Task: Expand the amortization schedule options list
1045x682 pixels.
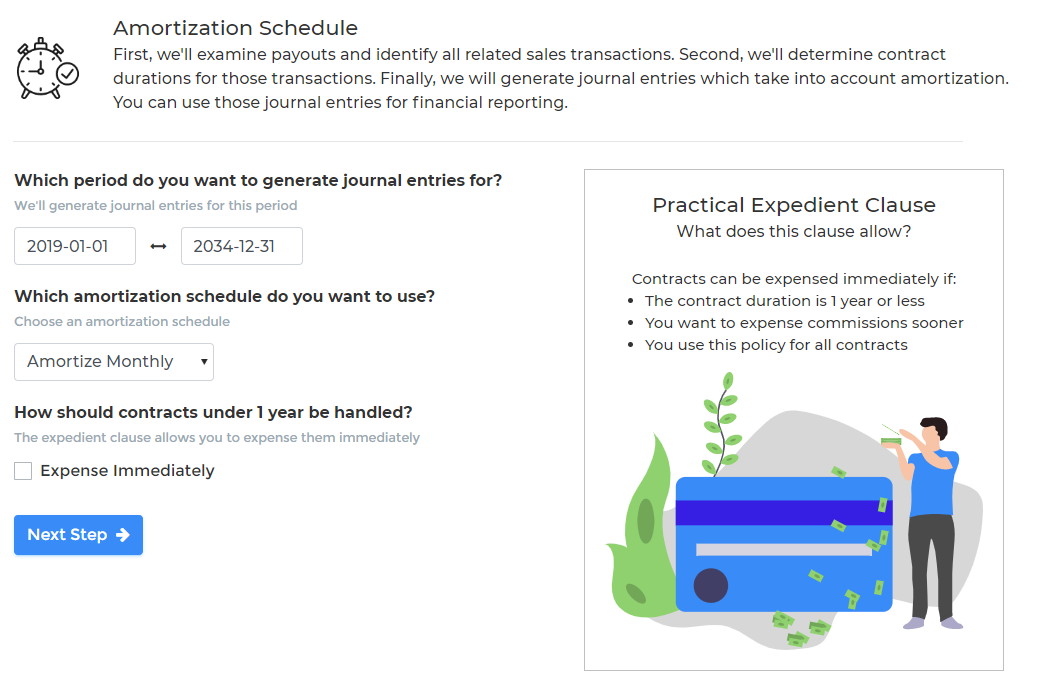Action: [113, 362]
